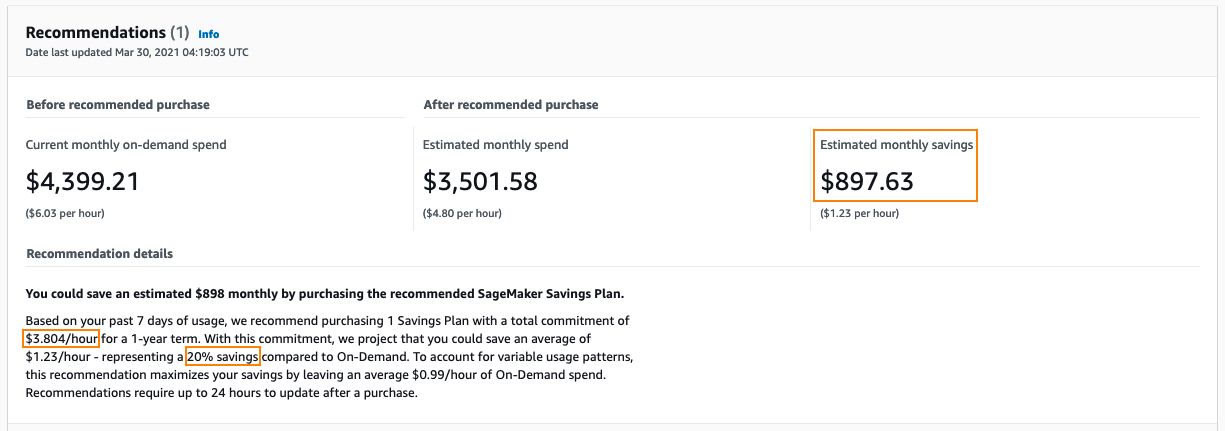Click the Estimated monthly spend label
1225x431 pixels.
[x=495, y=145]
